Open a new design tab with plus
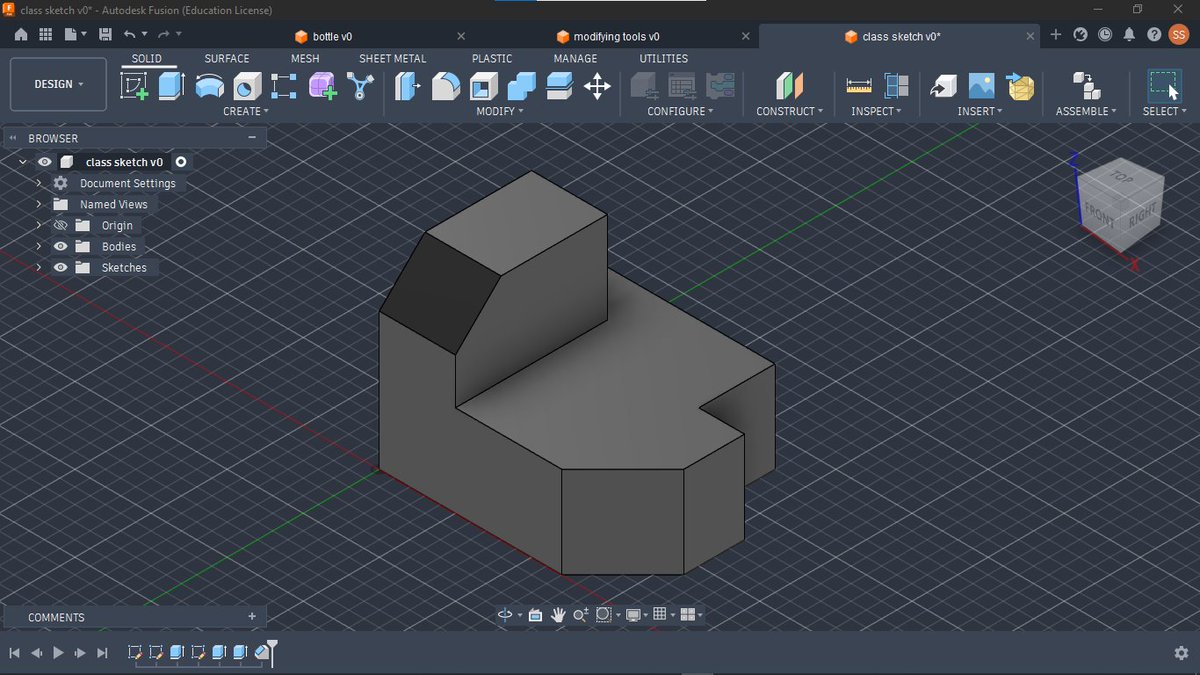The width and height of the screenshot is (1200, 675). tap(1056, 34)
